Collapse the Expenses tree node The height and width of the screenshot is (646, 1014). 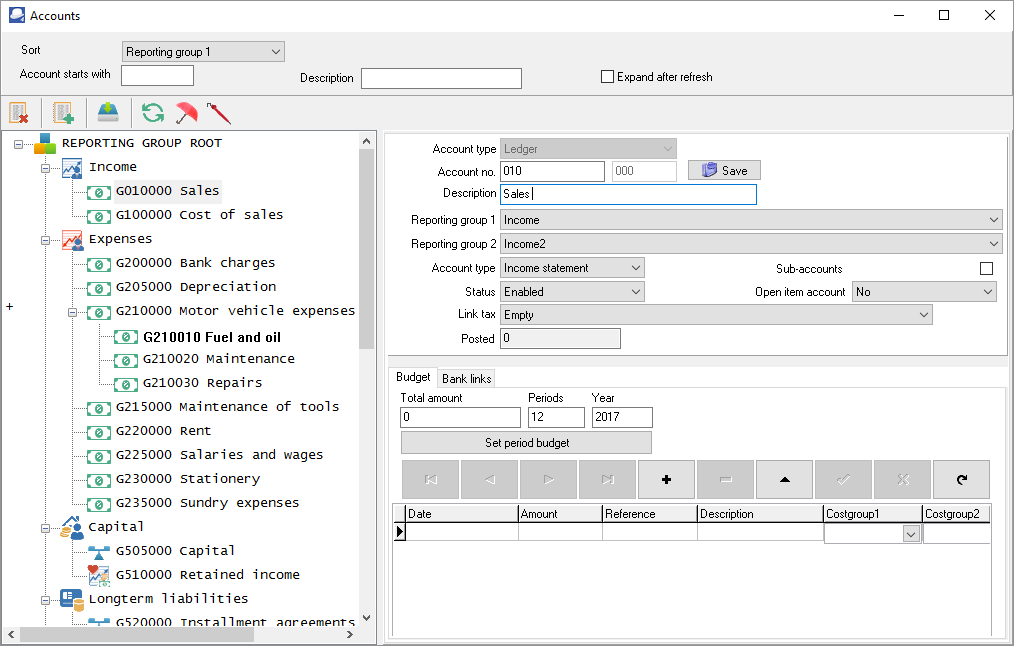[45, 240]
